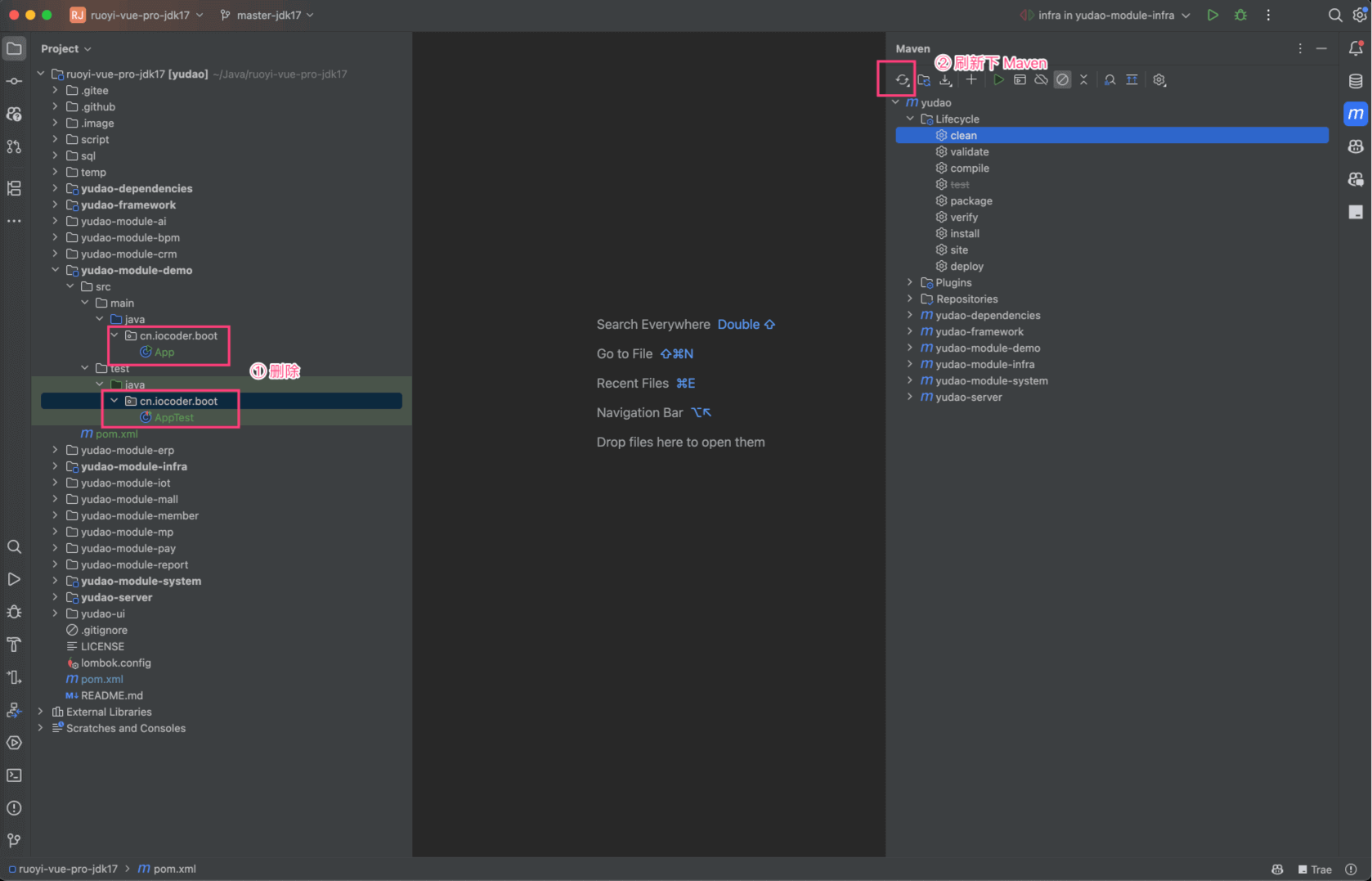Toggle Maven offline mode
Screen dimensions: 1372x881
pos(1041,80)
